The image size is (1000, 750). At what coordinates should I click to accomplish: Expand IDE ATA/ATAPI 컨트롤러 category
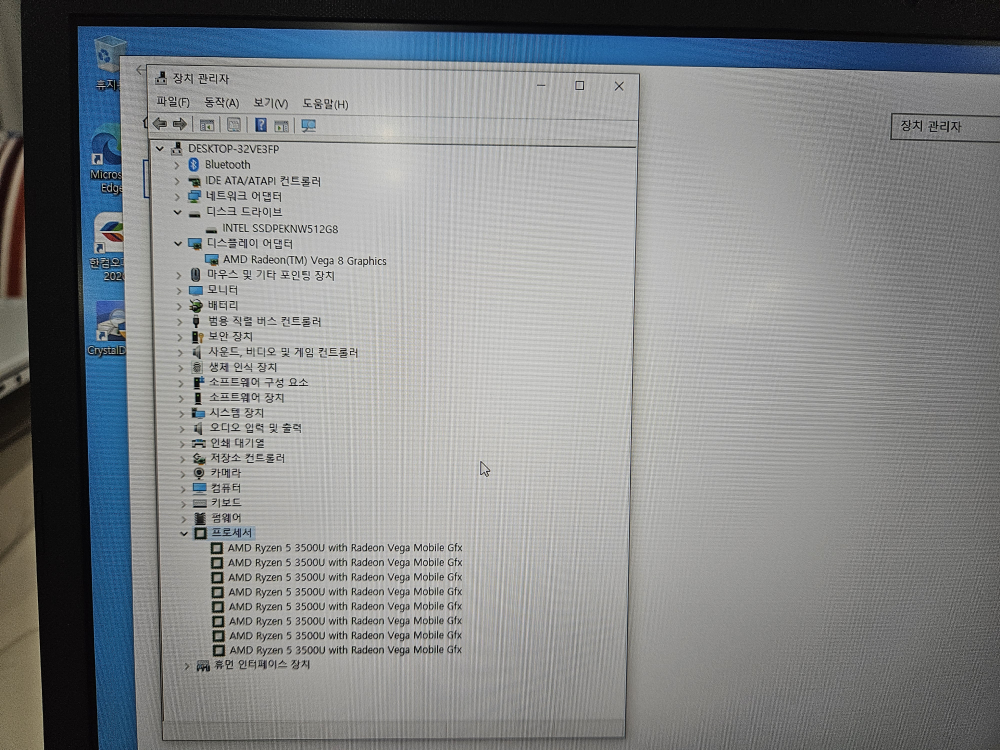(x=177, y=181)
